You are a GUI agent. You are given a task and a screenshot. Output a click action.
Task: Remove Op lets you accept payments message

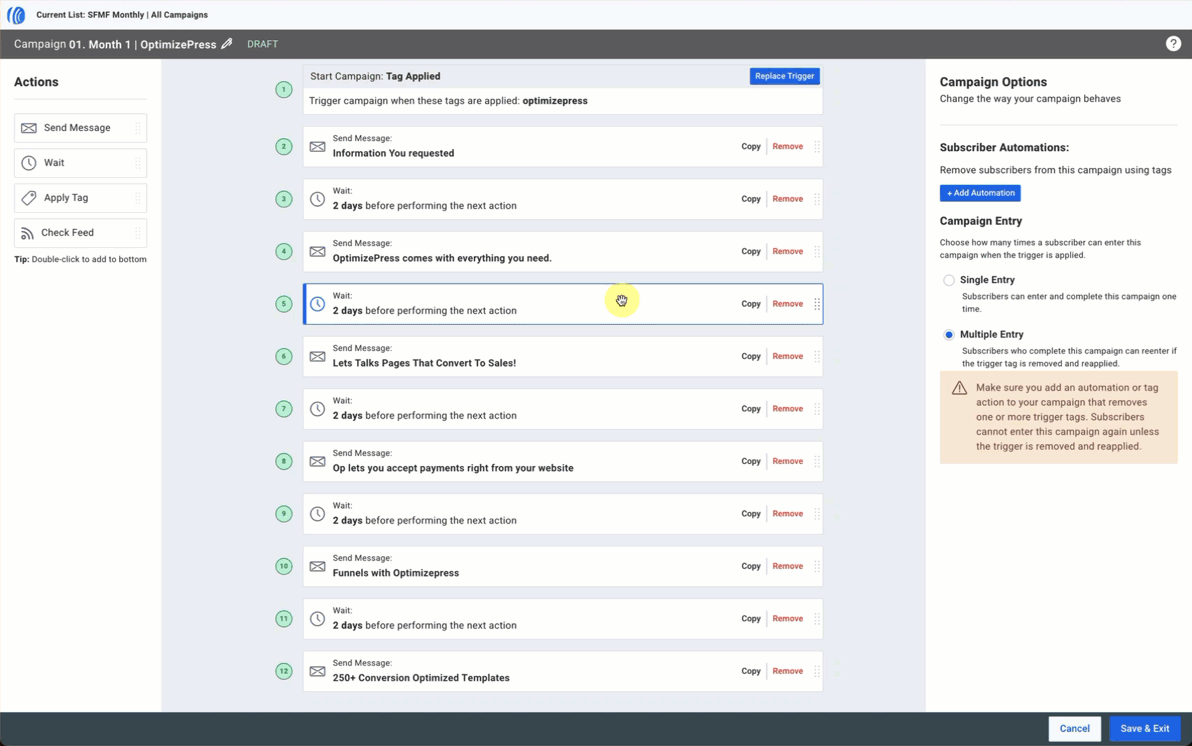(x=788, y=461)
